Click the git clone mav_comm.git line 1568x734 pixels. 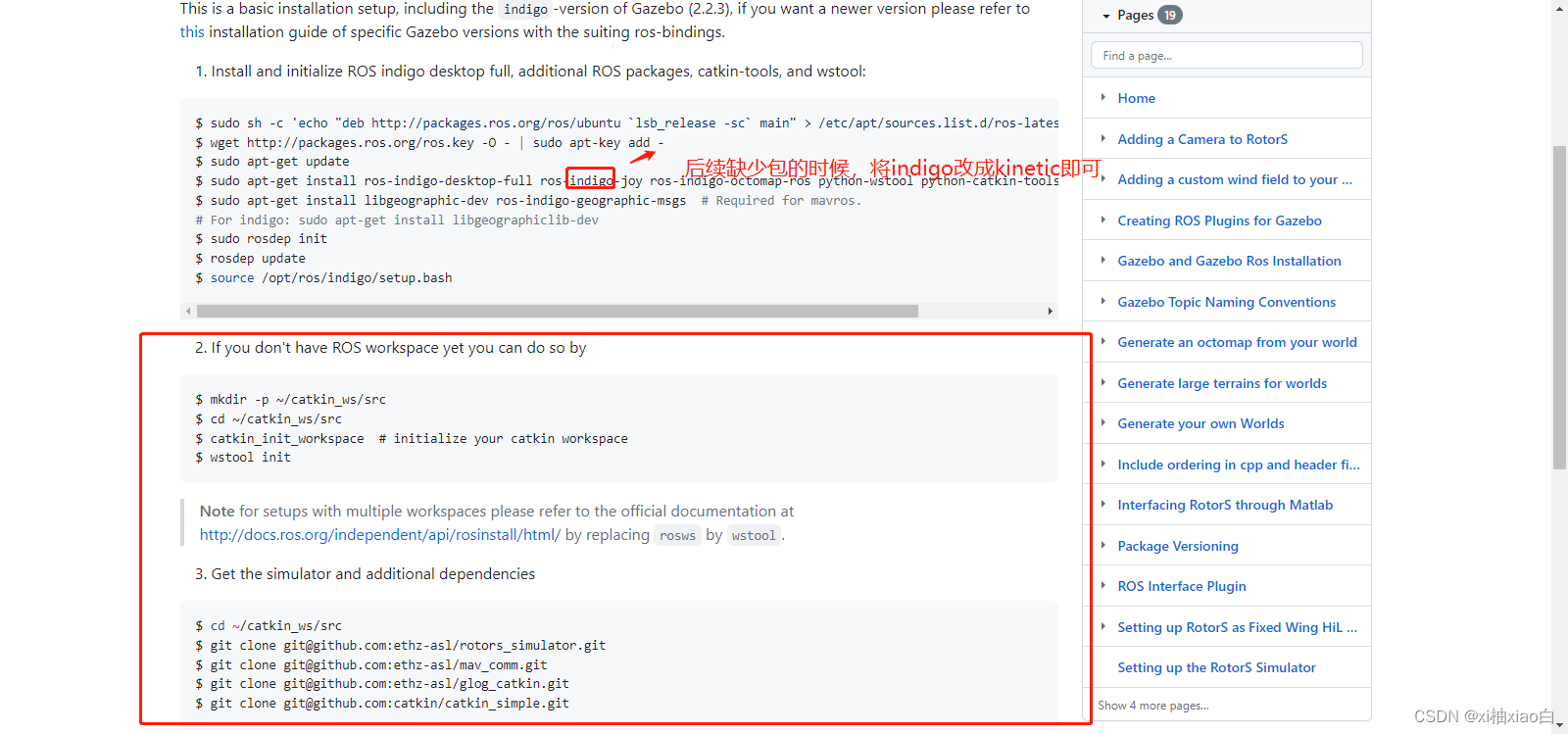370,665
